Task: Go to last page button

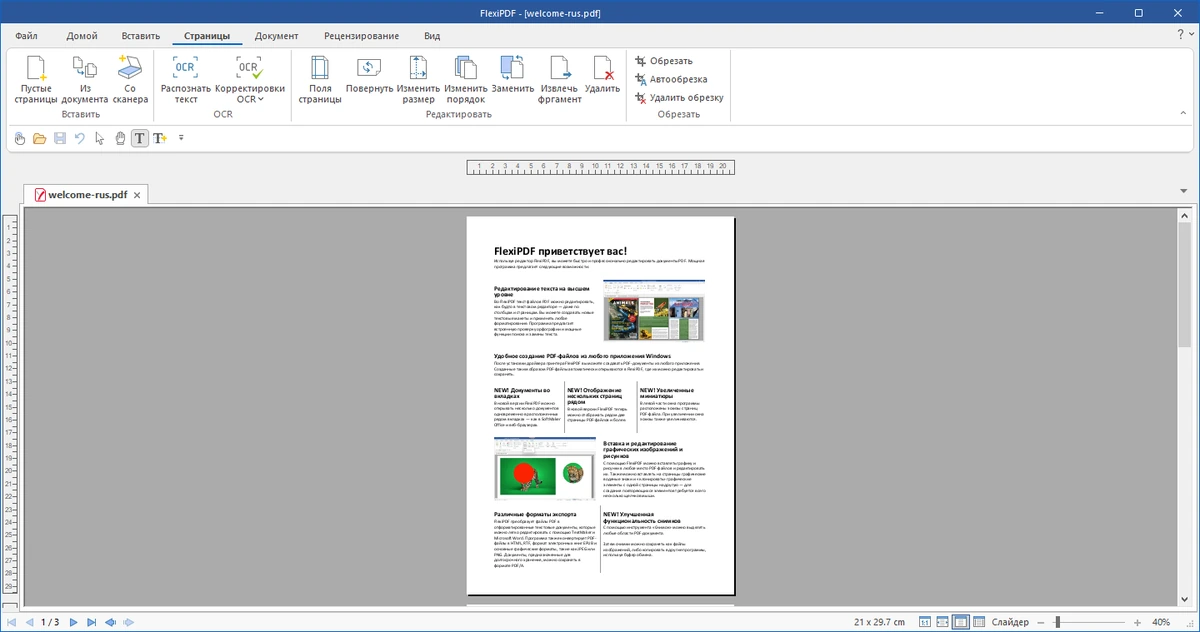Action: coord(91,622)
